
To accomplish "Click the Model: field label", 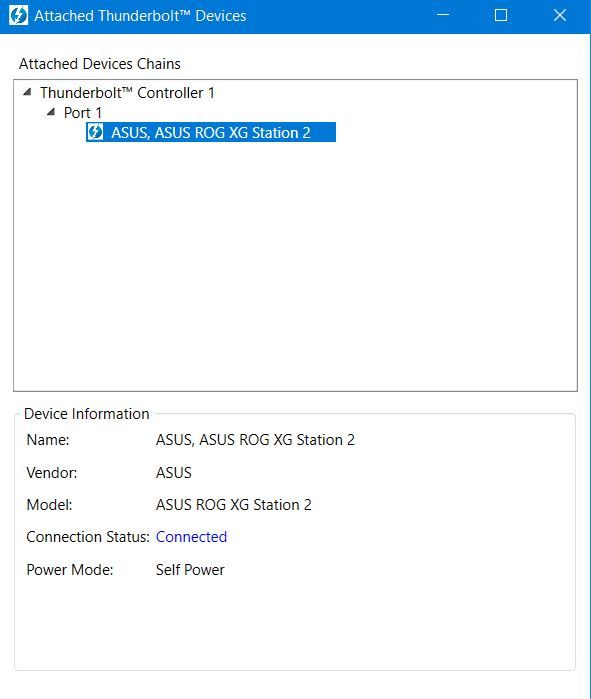I will point(49,505).
